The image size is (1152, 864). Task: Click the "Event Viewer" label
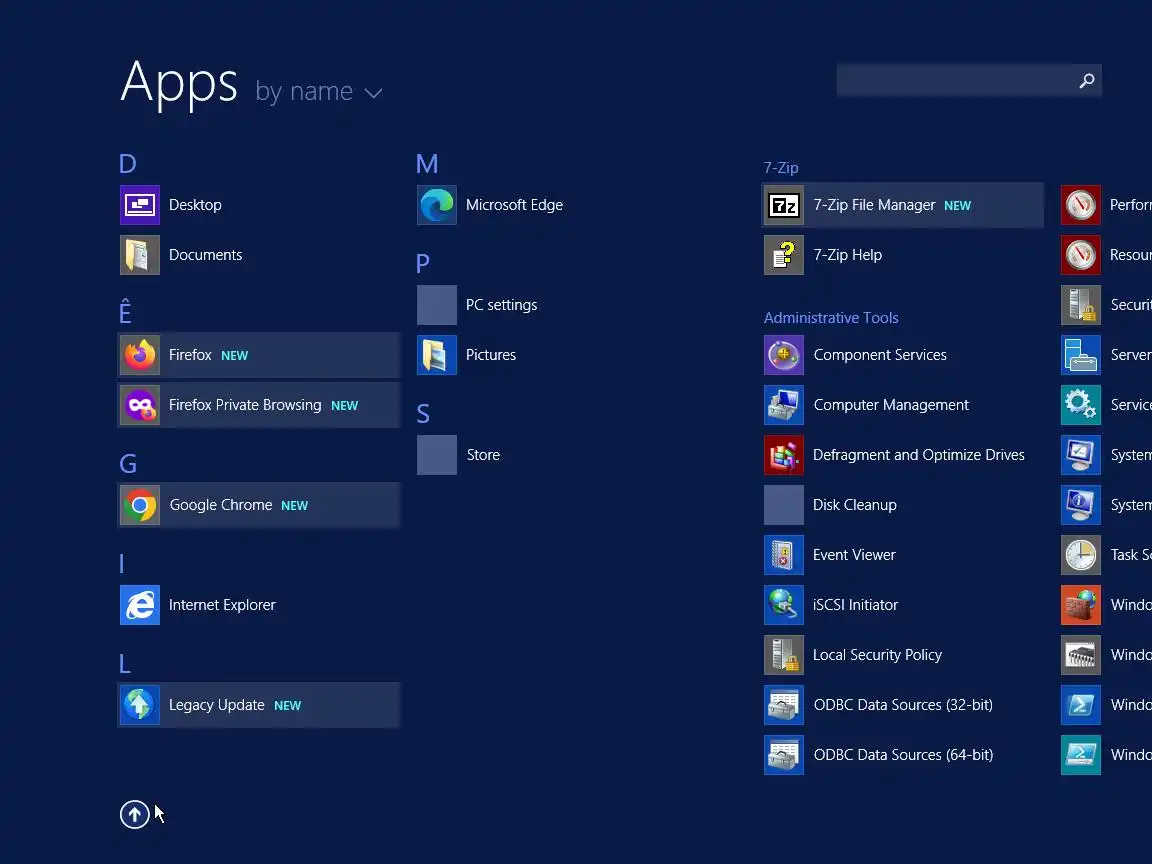click(x=854, y=555)
